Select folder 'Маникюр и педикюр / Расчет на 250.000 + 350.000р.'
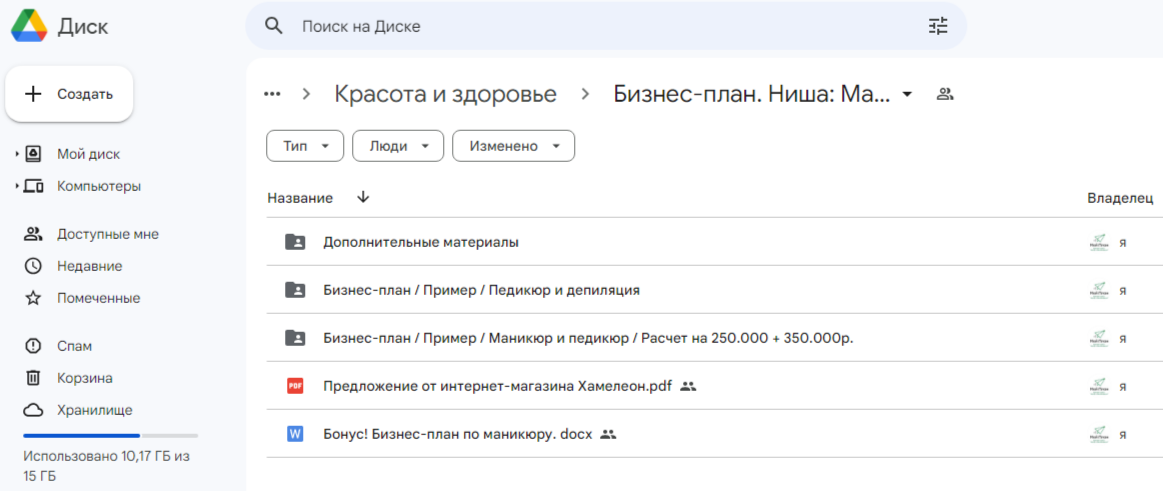The width and height of the screenshot is (1163, 491). tap(589, 338)
